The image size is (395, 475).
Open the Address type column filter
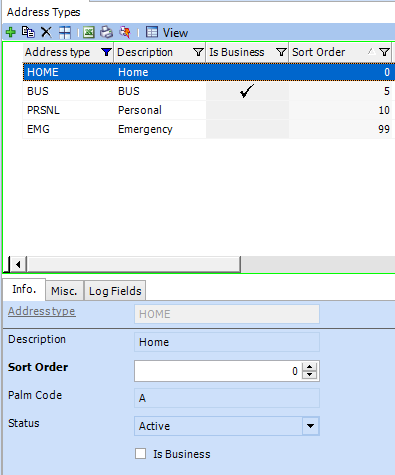(106, 52)
